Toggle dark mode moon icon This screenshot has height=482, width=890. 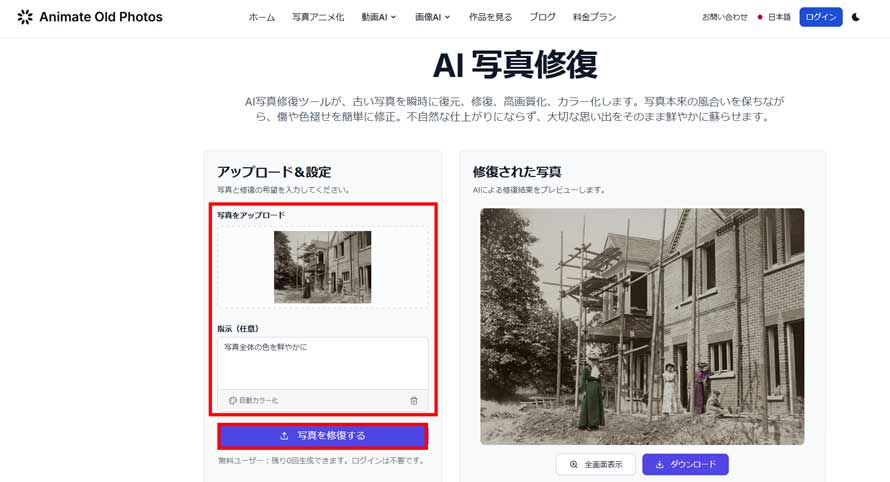[x=856, y=17]
